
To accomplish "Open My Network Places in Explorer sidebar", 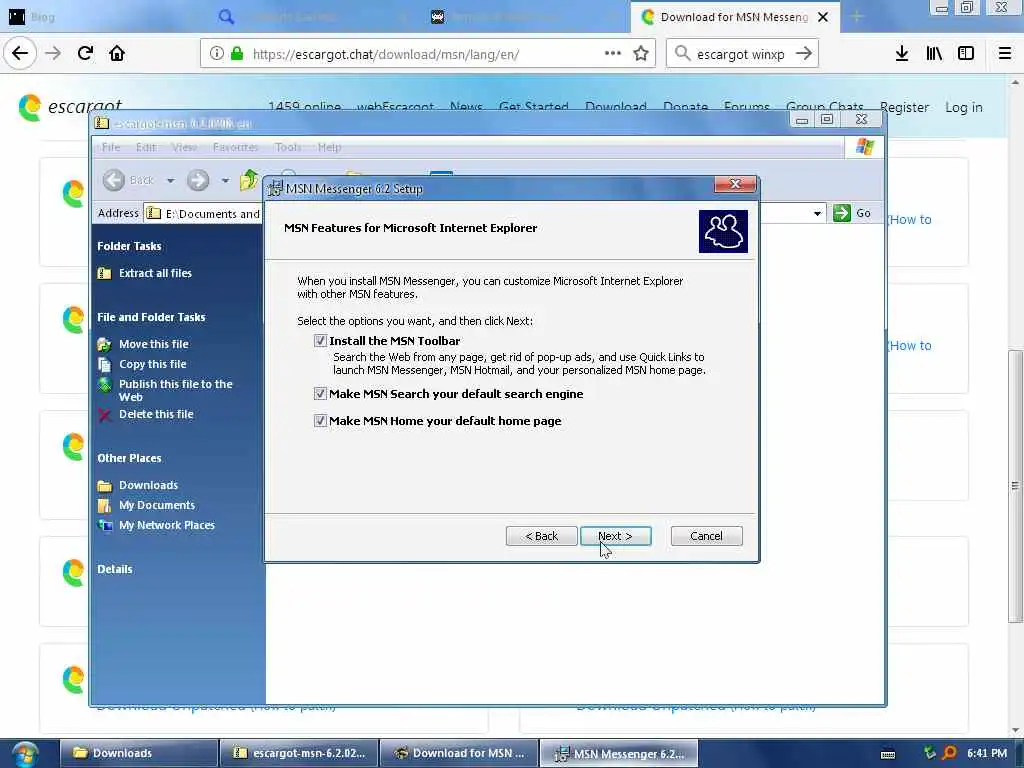I will [167, 525].
